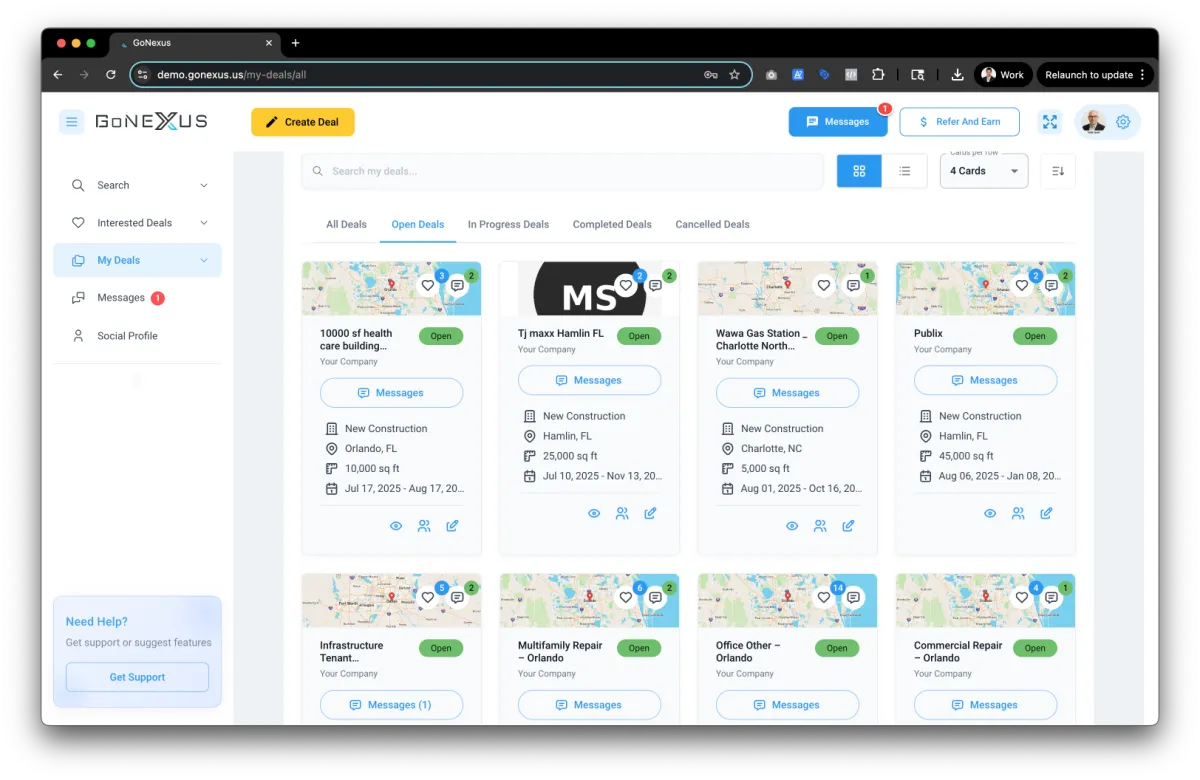Click the Get Support button
This screenshot has height=780, width=1200.
click(x=138, y=677)
